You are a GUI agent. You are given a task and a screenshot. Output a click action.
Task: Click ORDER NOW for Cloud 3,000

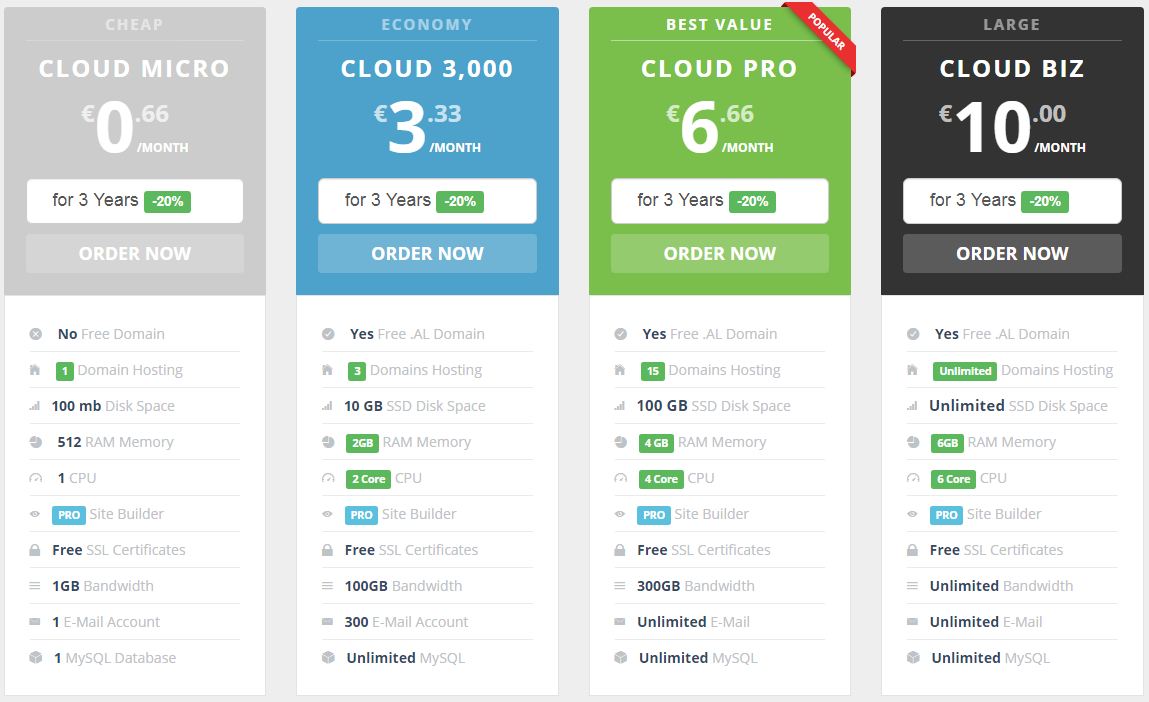pos(427,254)
